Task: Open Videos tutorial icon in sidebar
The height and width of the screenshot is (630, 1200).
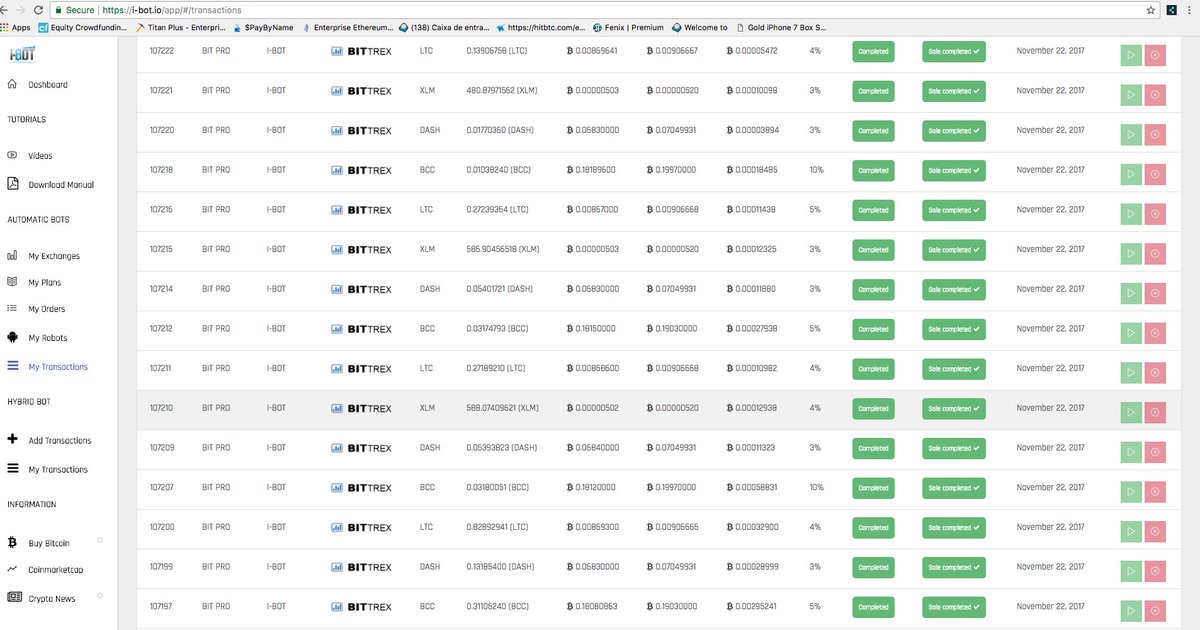Action: click(12, 155)
